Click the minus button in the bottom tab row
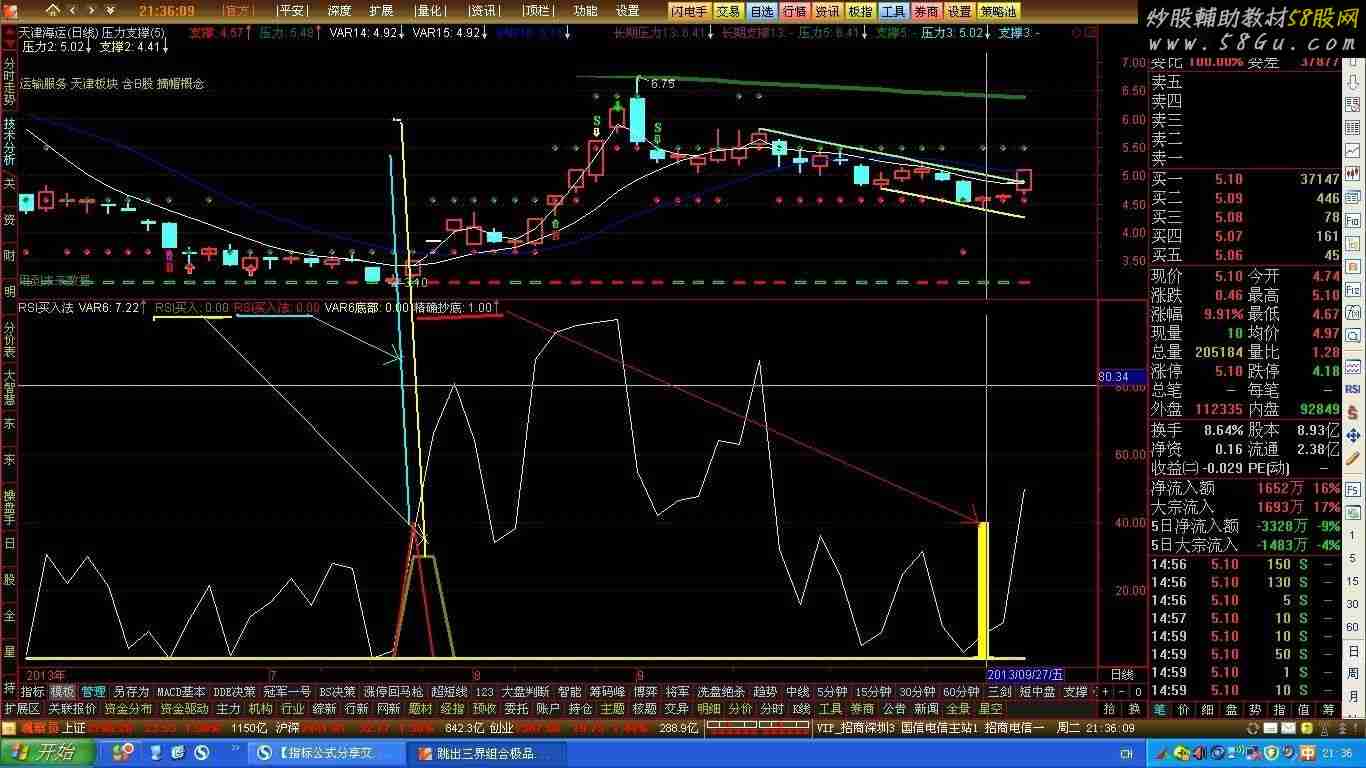1366x768 pixels. pyautogui.click(x=1120, y=692)
